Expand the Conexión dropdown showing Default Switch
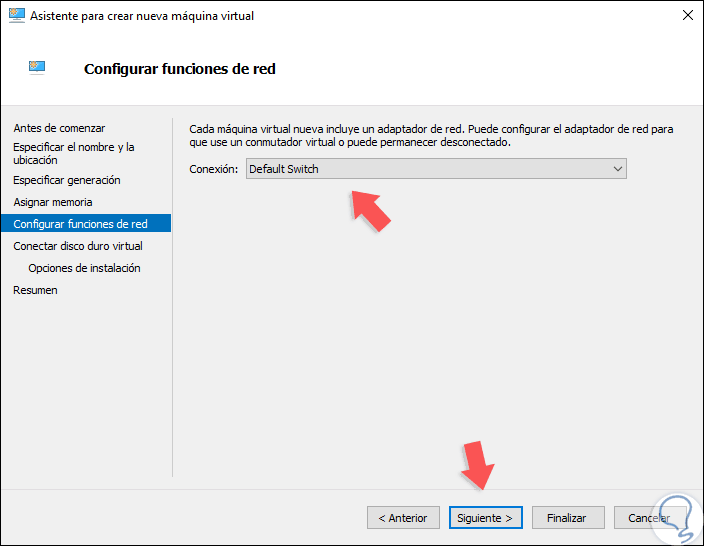 [436, 169]
